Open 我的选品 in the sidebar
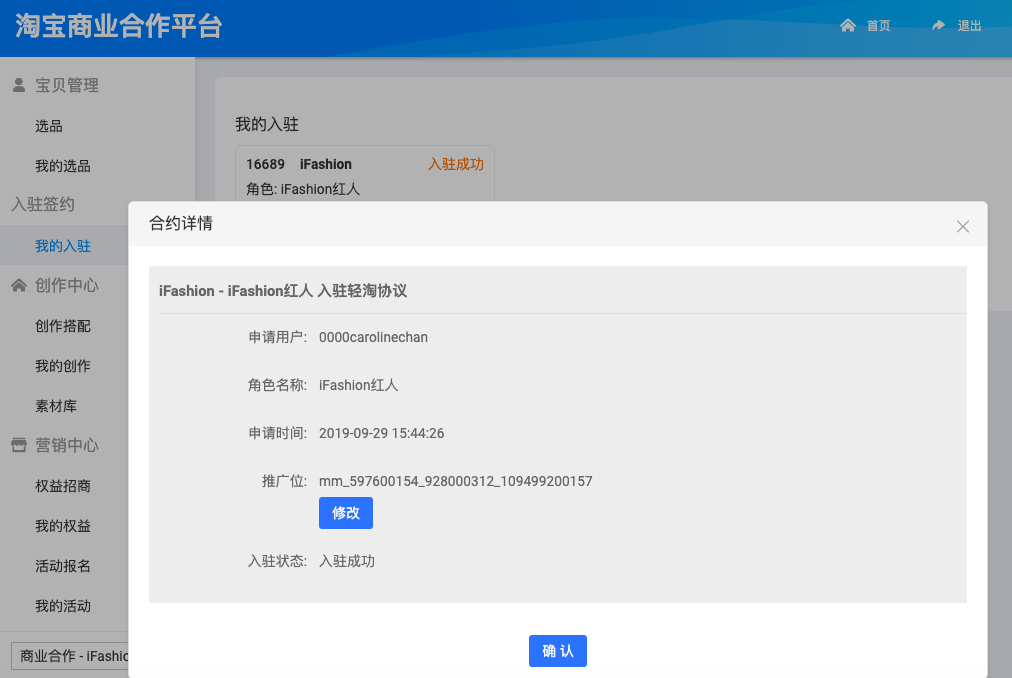The image size is (1012, 678). 63,166
